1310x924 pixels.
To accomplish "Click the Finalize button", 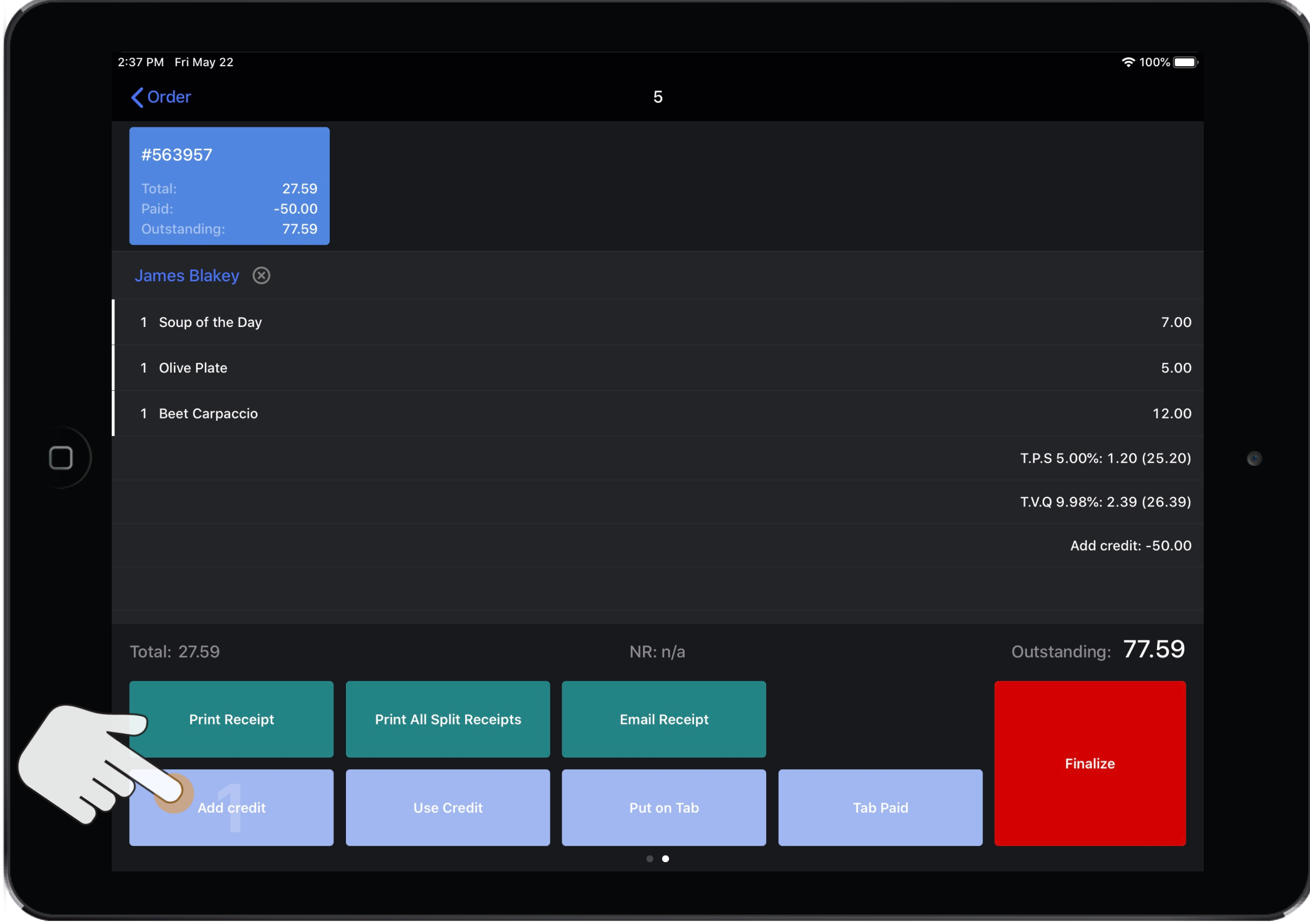I will (1090, 763).
